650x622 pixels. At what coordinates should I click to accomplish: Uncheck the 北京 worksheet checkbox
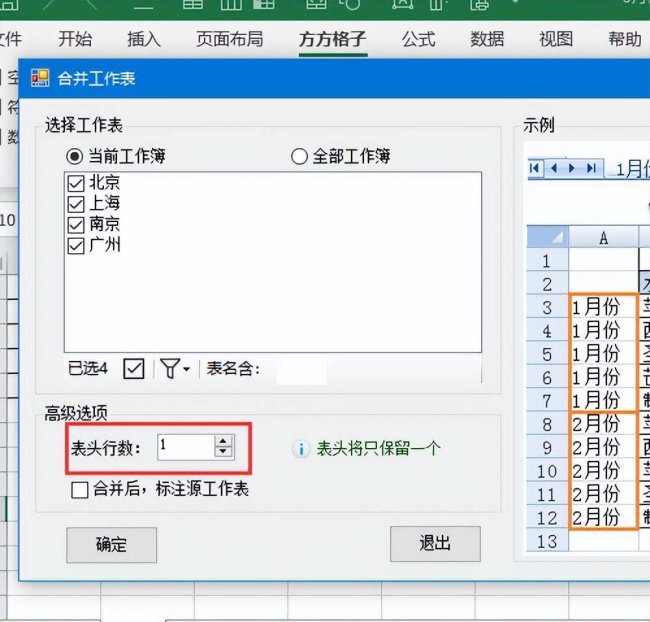click(x=76, y=182)
